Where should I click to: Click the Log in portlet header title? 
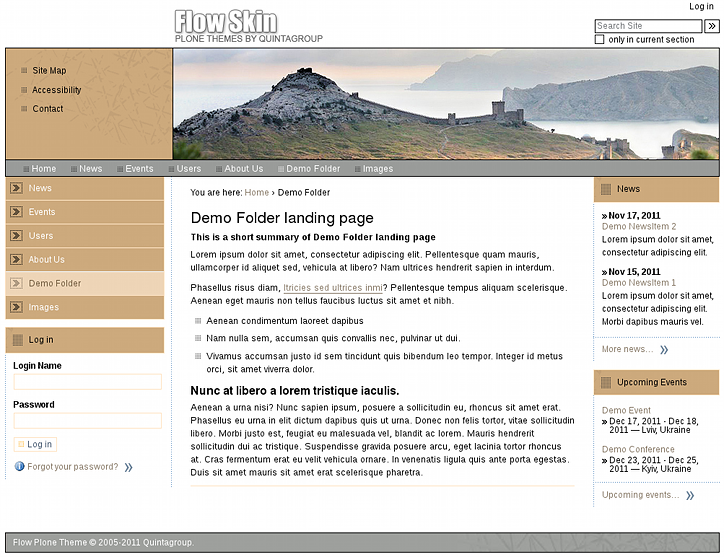click(41, 340)
